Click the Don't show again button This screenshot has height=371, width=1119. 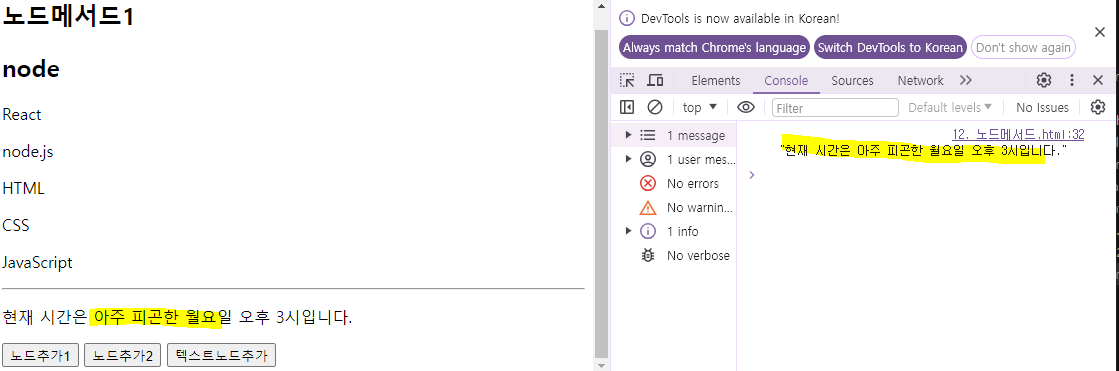pyautogui.click(x=1023, y=48)
